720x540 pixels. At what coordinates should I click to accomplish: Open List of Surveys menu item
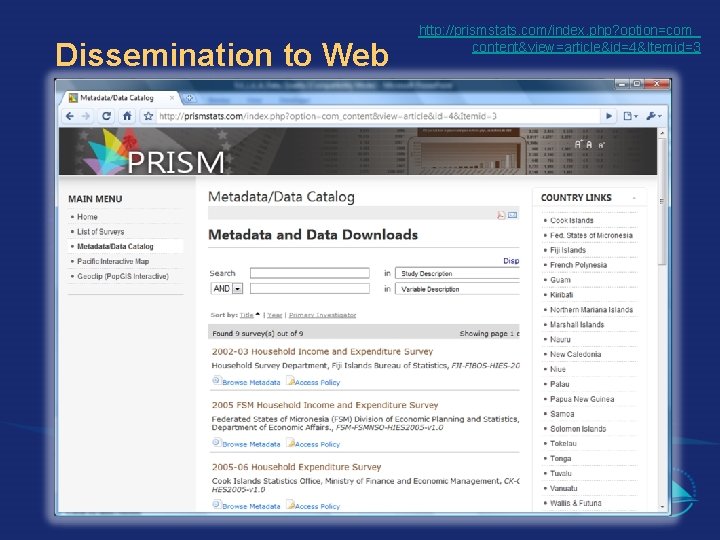click(101, 231)
